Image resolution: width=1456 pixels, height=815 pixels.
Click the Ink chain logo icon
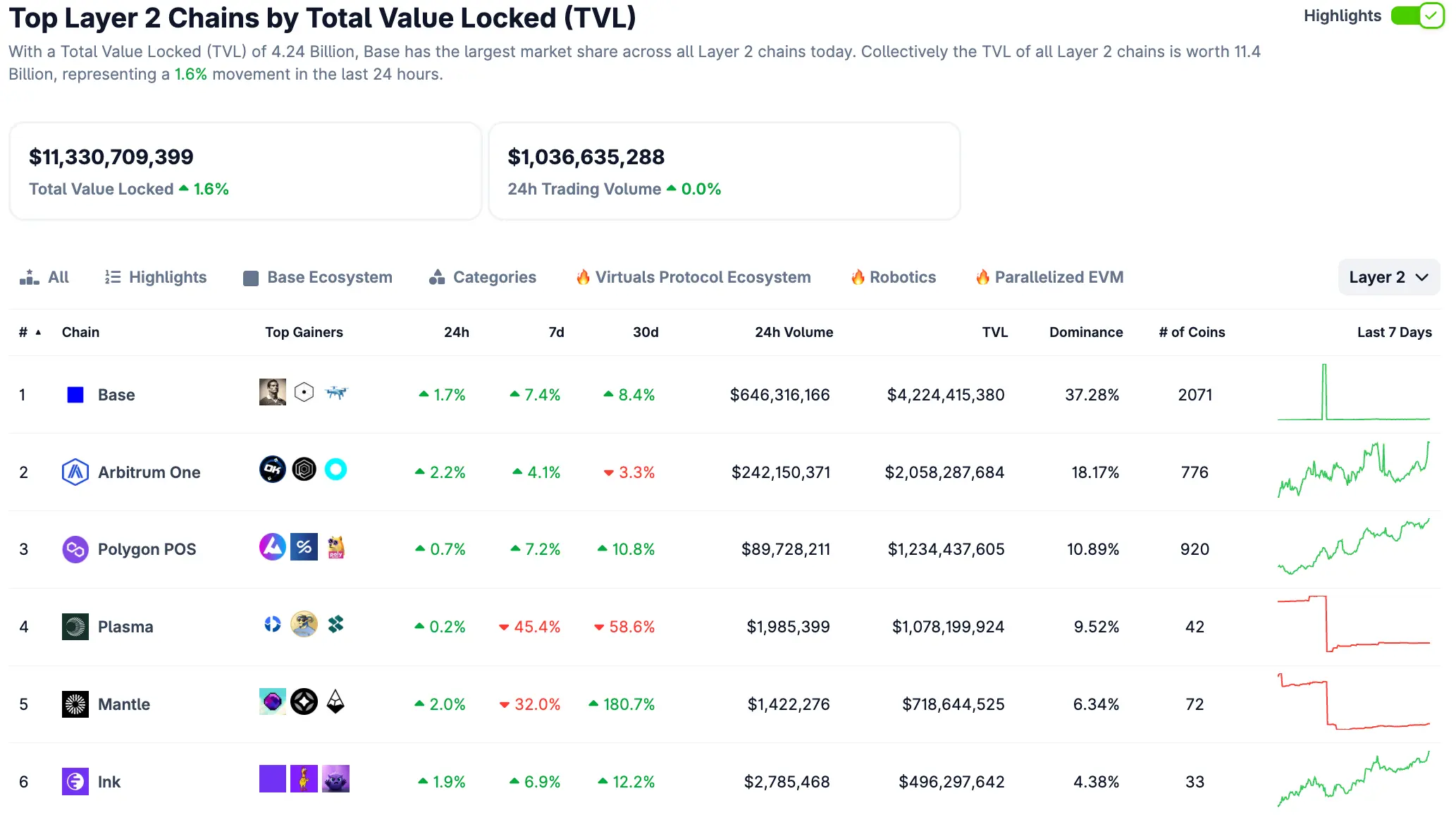(x=75, y=782)
